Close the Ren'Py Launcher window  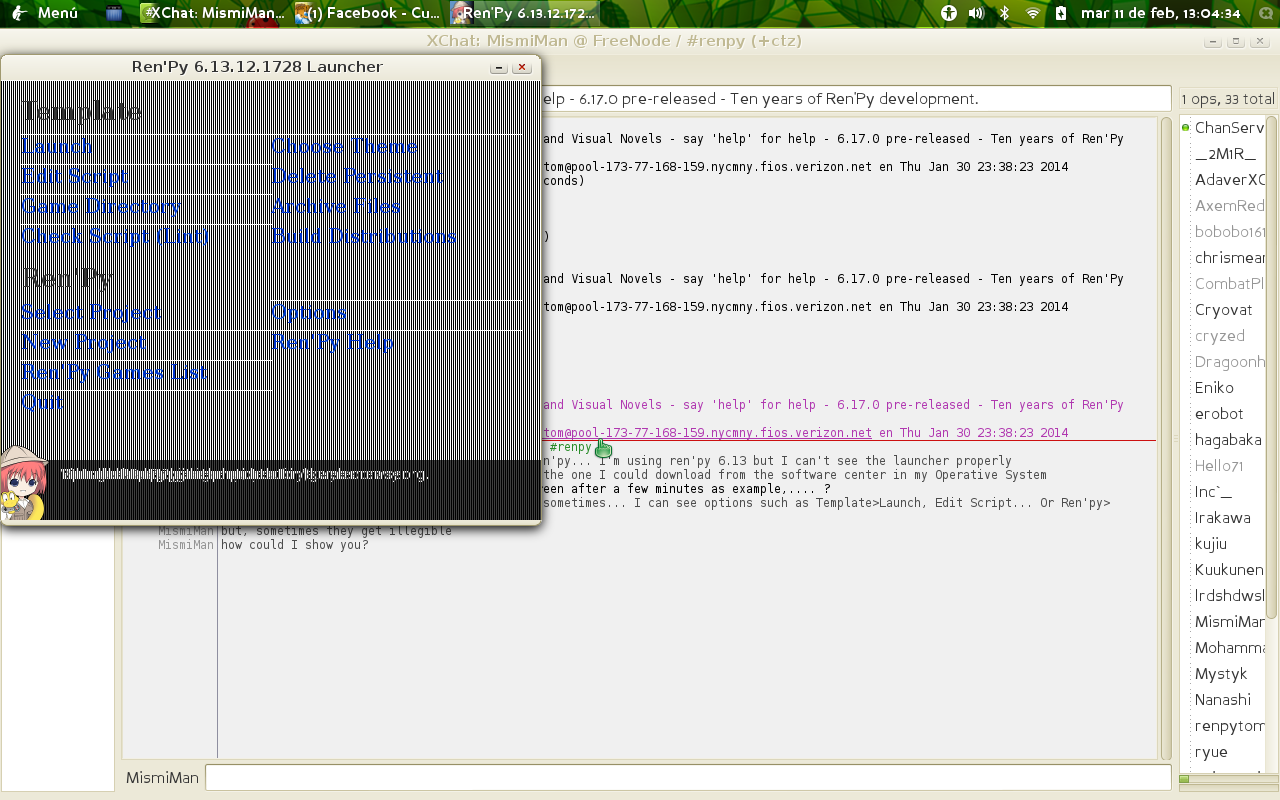[x=521, y=67]
